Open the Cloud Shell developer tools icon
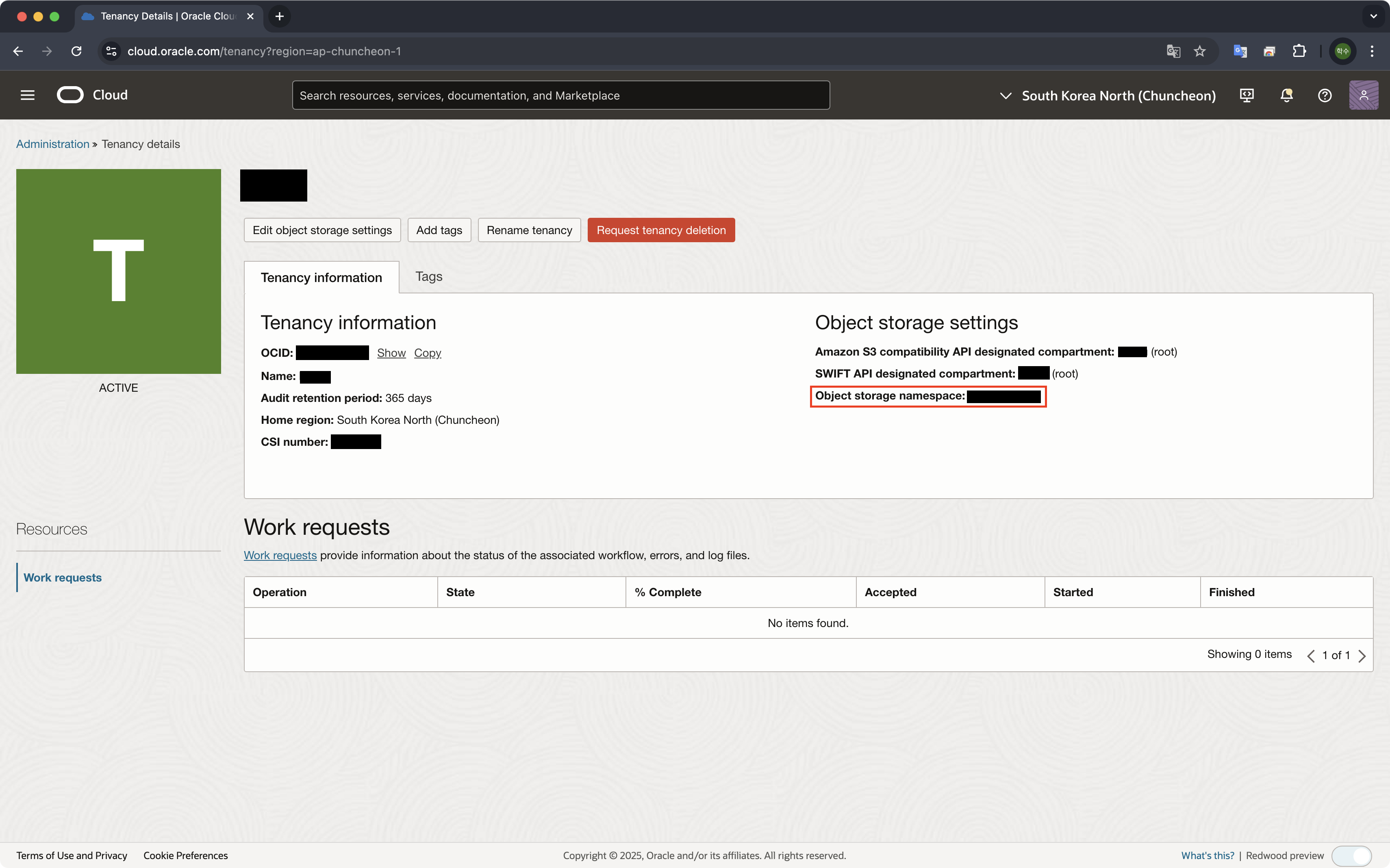Viewport: 1390px width, 868px height. (1247, 95)
